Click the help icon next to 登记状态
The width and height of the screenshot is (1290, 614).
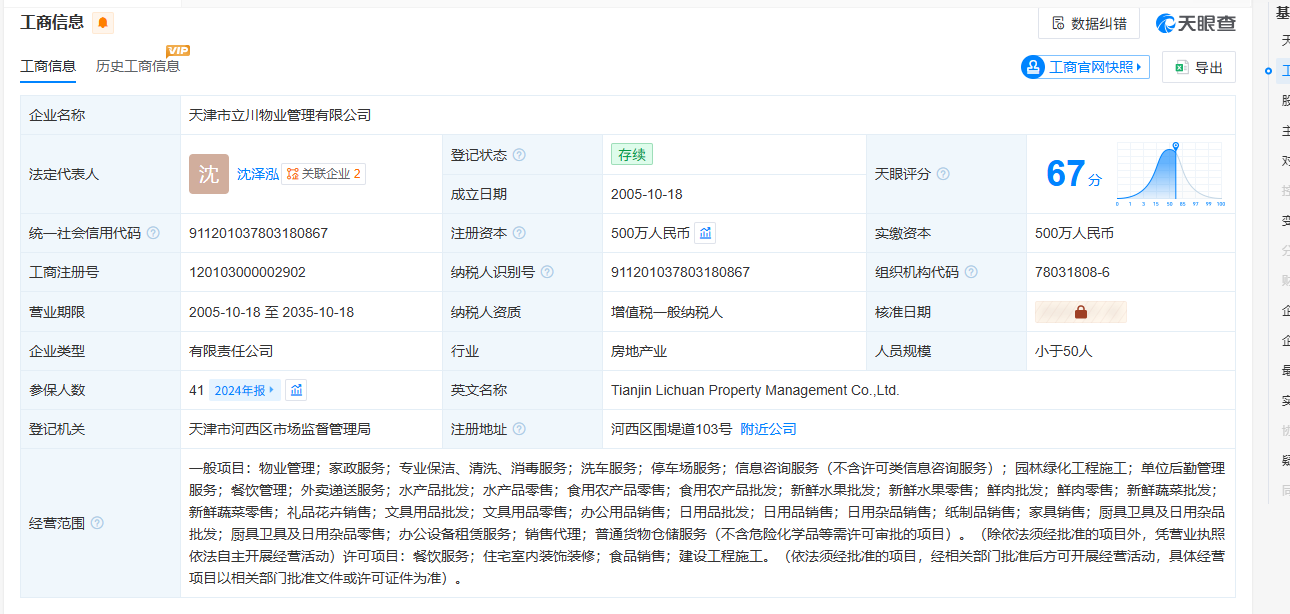click(x=519, y=155)
